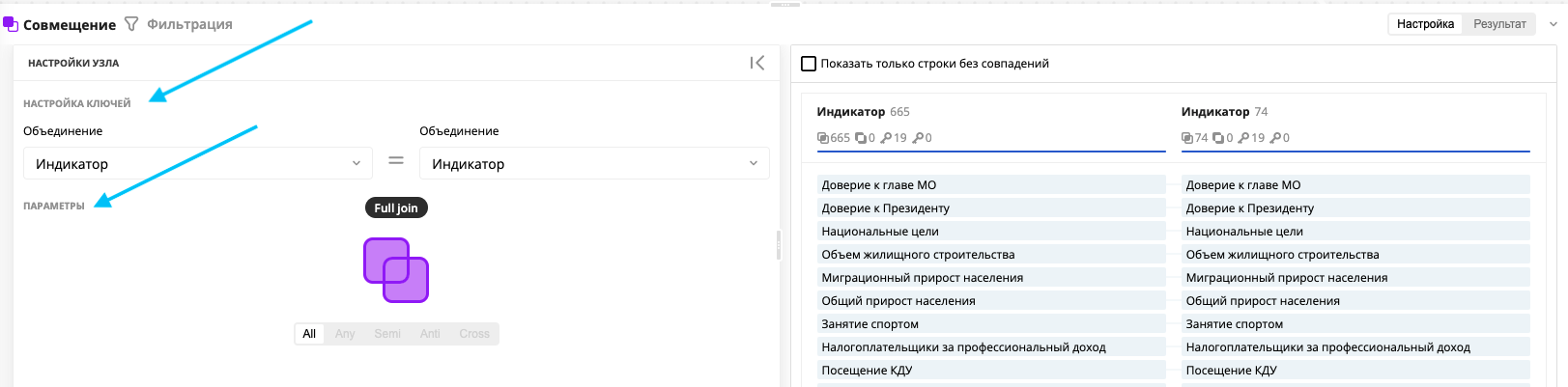Click the key icon with 19 in right column
Screen dimensions: 1568x387
click(1244, 138)
